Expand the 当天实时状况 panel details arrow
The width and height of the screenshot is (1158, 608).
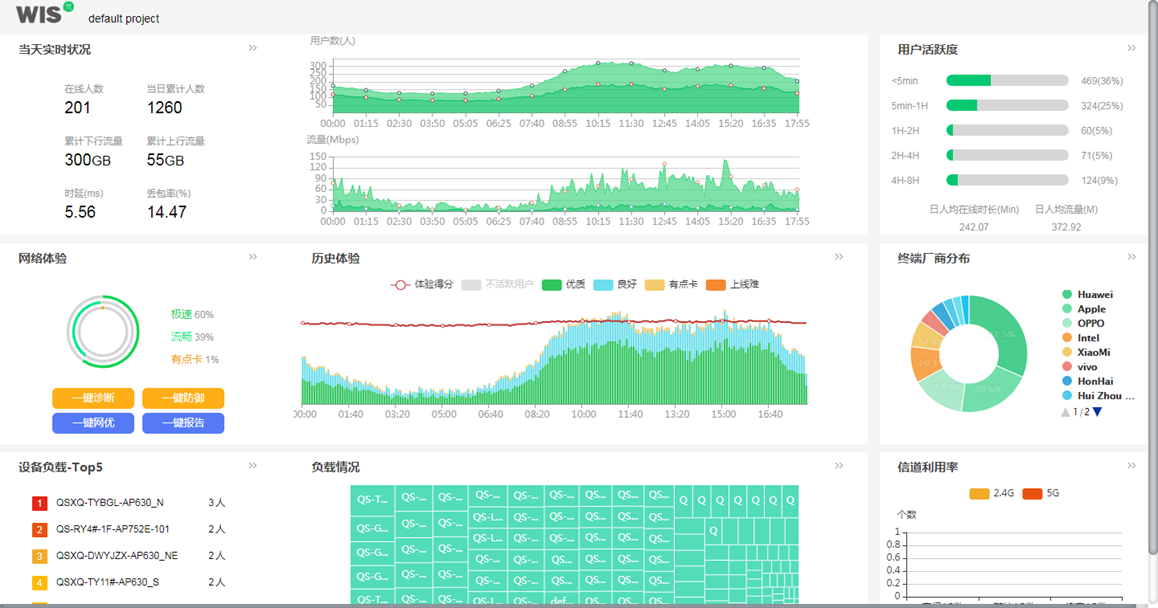tap(253, 48)
